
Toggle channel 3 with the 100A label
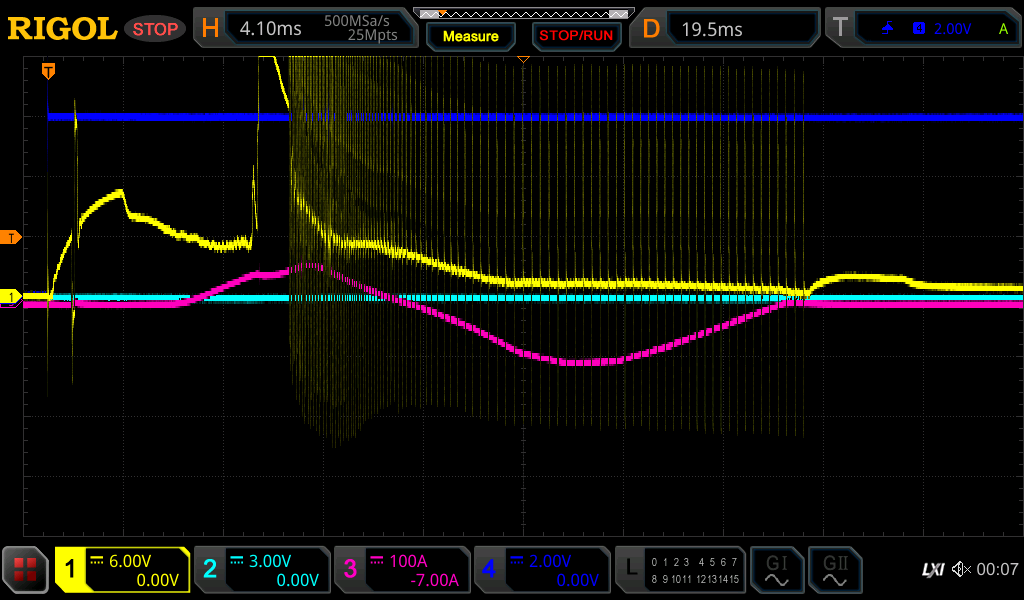click(x=401, y=570)
